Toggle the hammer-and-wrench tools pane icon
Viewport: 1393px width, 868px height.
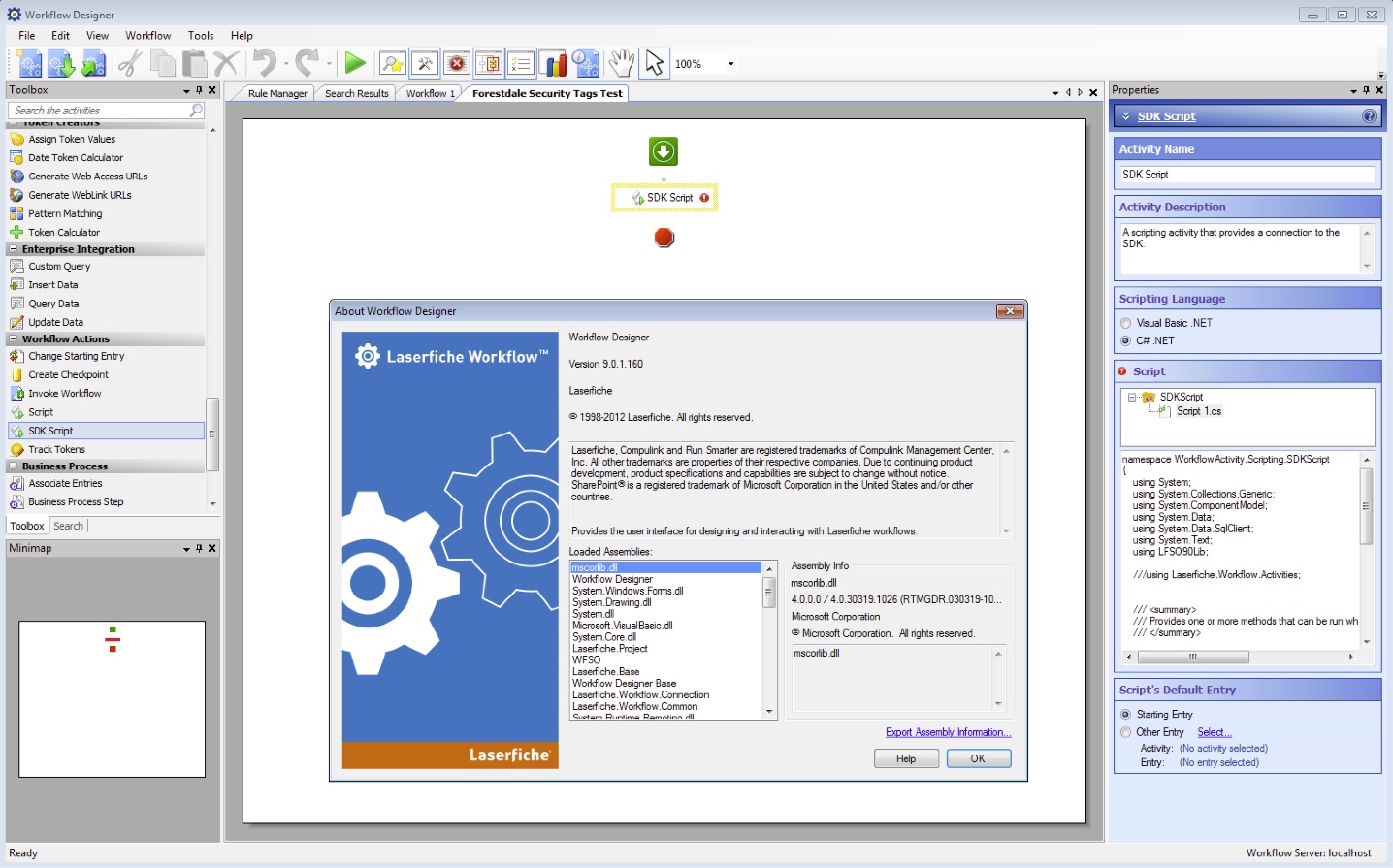425,64
